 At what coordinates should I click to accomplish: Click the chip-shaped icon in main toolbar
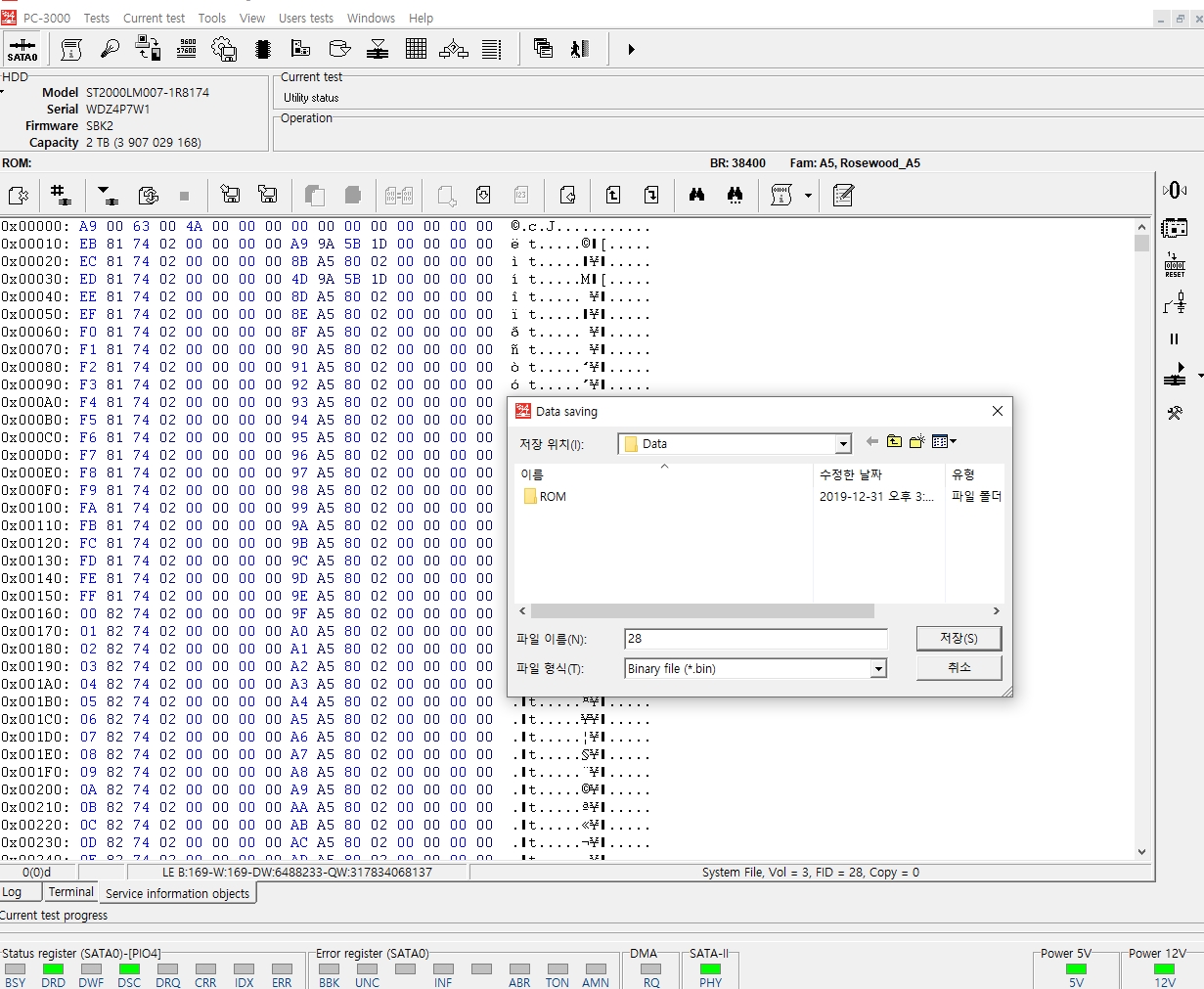point(262,49)
